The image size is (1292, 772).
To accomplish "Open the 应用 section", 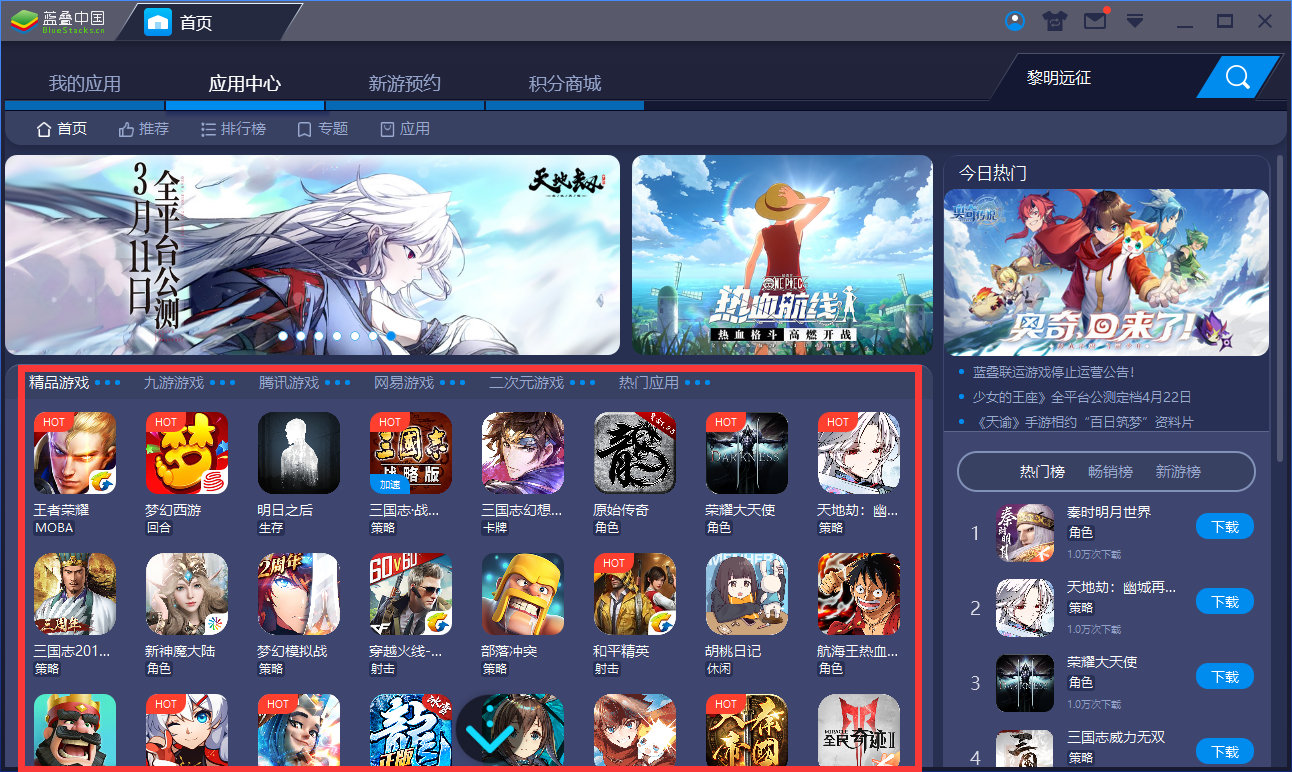I will click(405, 129).
